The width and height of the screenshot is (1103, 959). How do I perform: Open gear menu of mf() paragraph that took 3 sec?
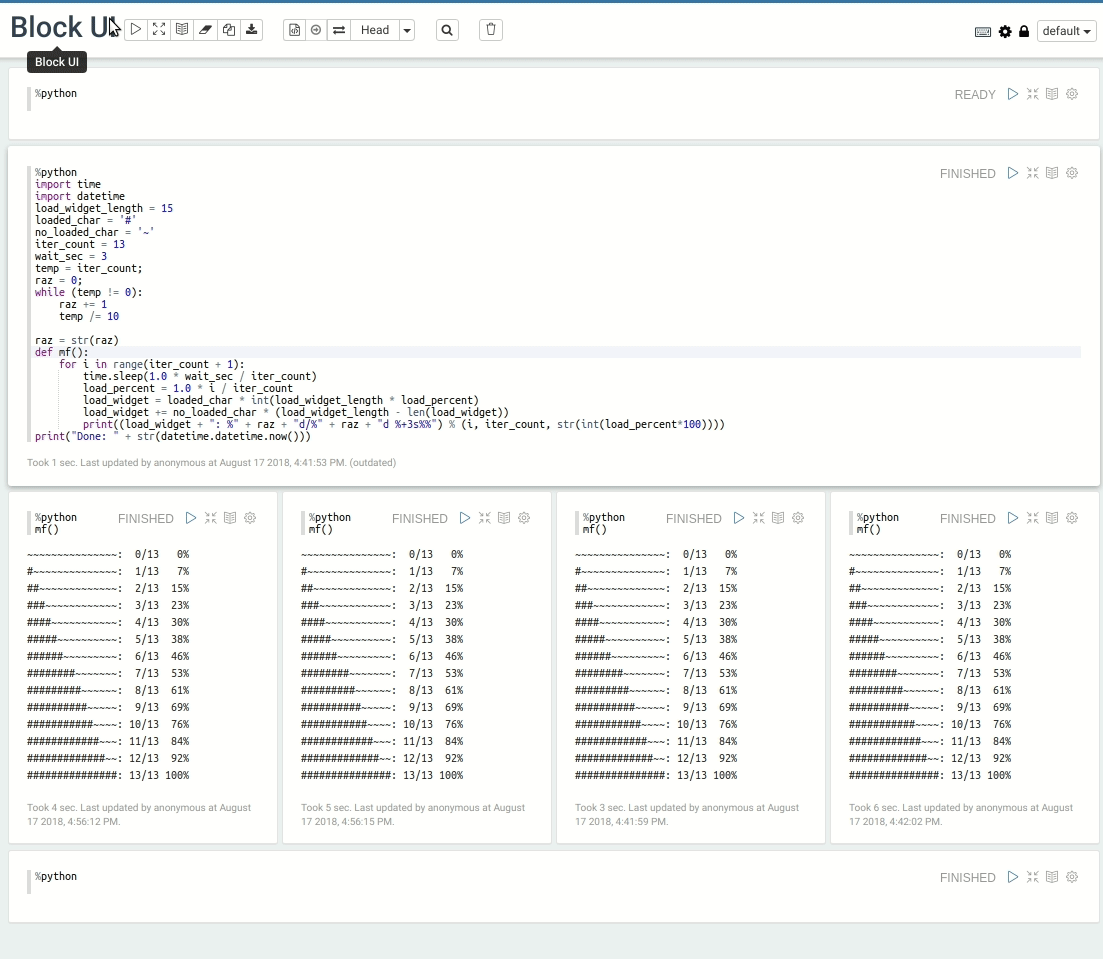click(798, 518)
